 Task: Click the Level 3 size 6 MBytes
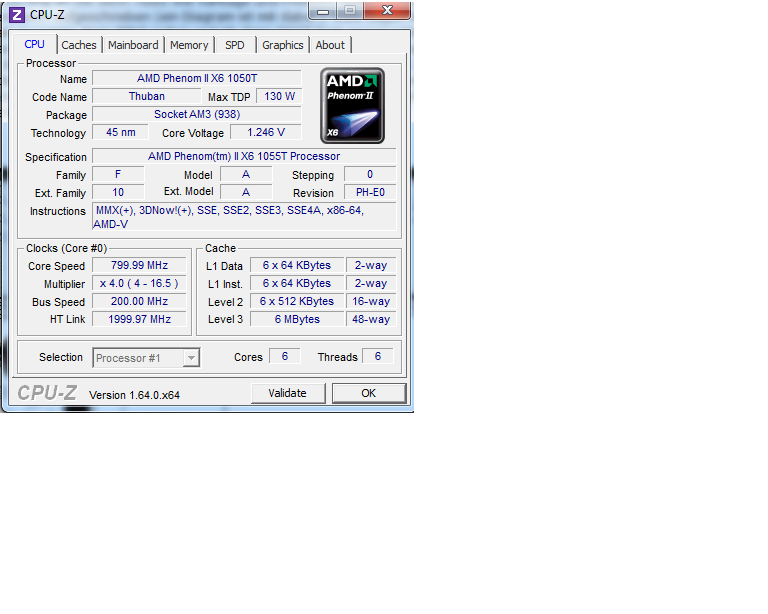[x=297, y=319]
